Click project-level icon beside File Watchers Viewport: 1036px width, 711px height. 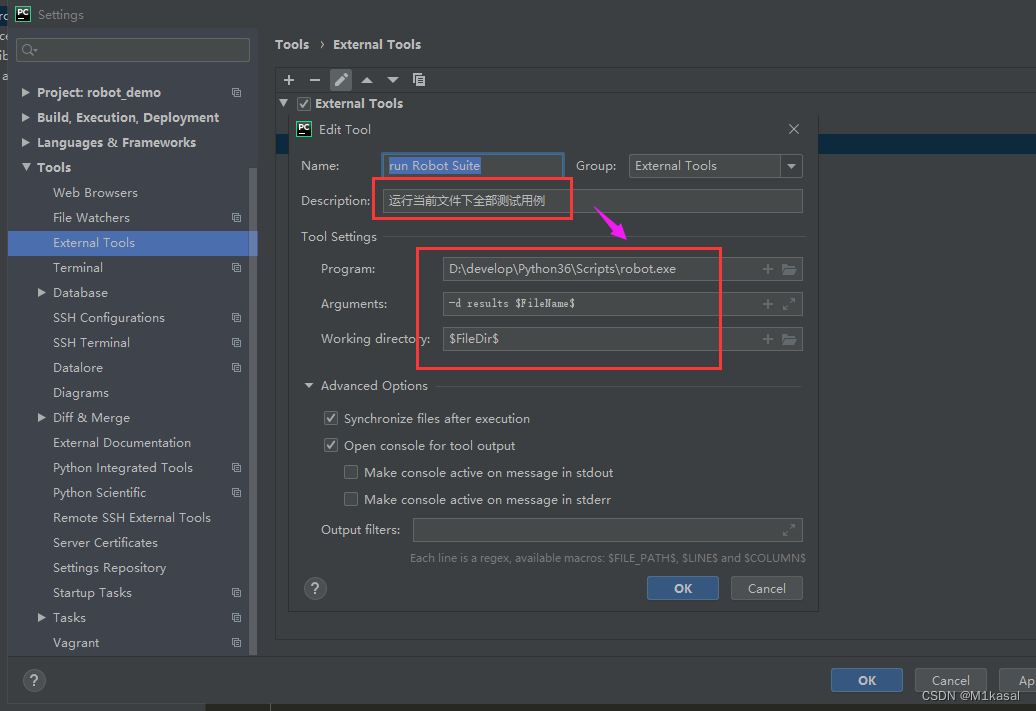[237, 217]
